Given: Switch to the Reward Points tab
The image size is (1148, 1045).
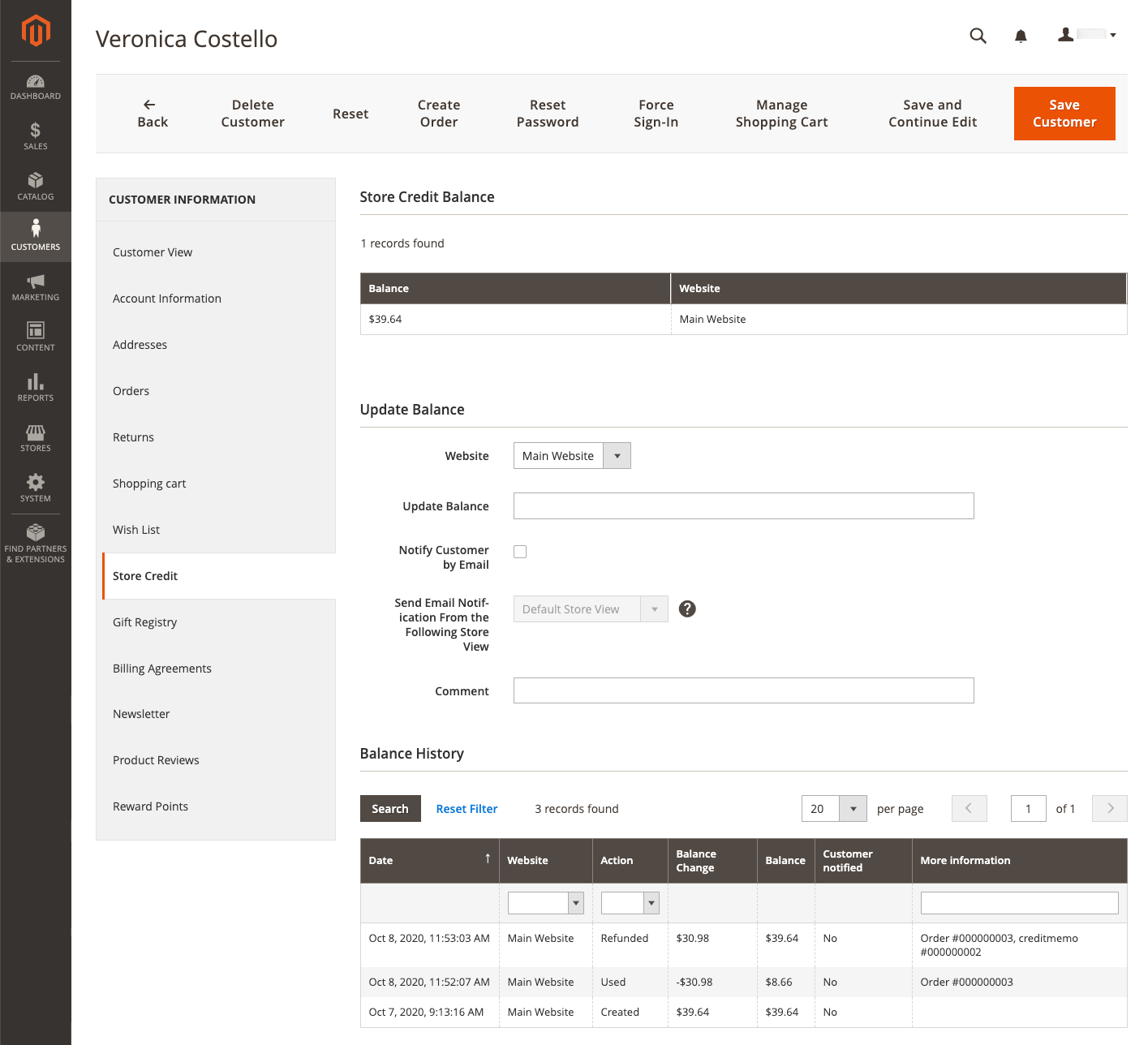Looking at the screenshot, I should pyautogui.click(x=150, y=806).
